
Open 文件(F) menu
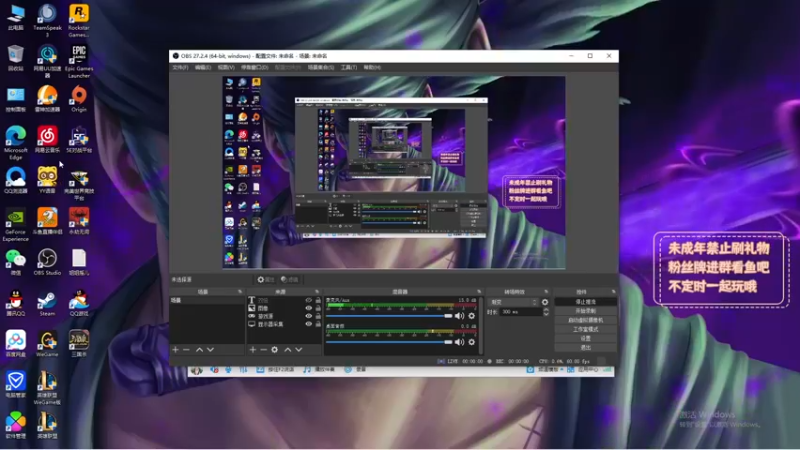point(180,67)
